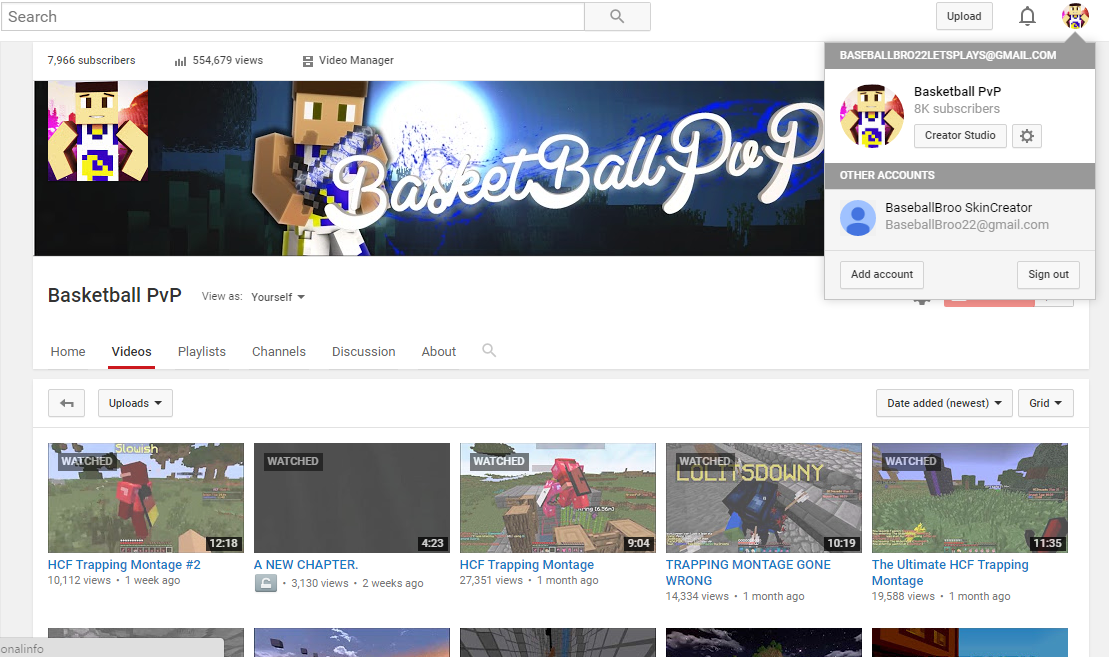Click the 7,966 subscribers text
The width and height of the screenshot is (1109, 657).
click(x=91, y=61)
